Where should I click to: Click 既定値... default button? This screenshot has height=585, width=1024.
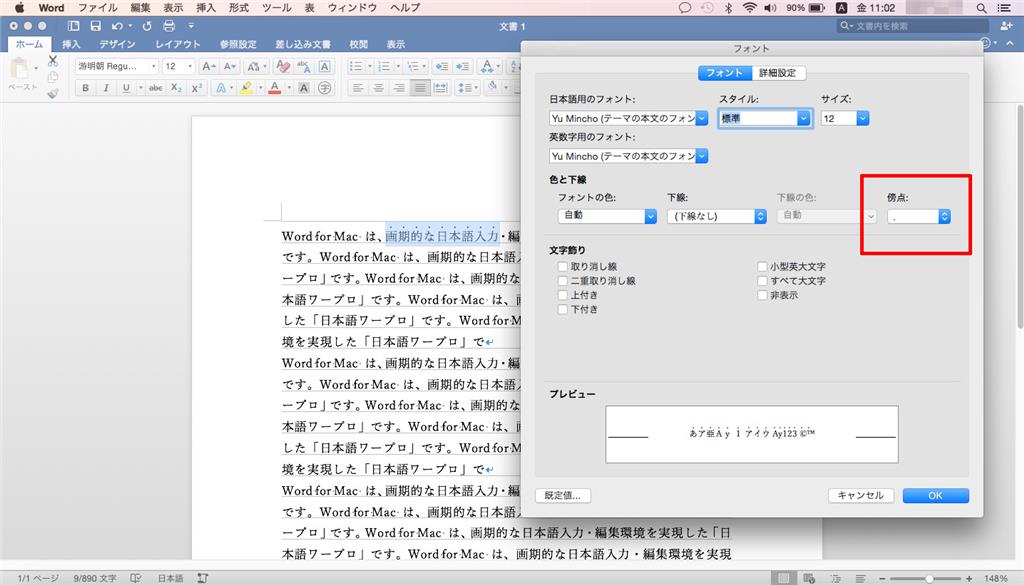[563, 496]
